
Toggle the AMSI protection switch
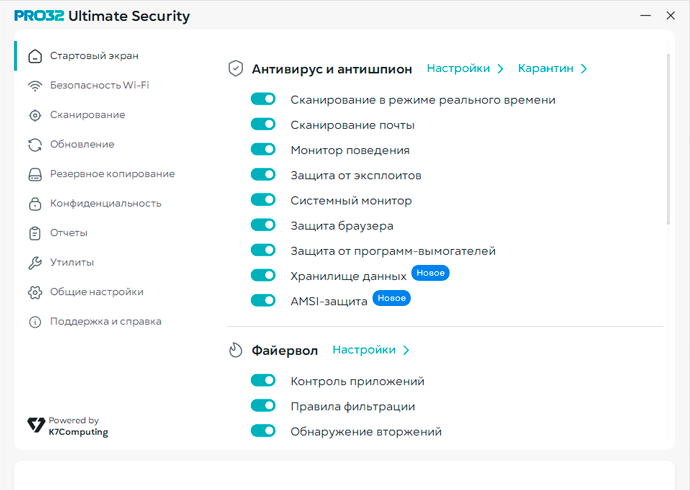pos(263,300)
